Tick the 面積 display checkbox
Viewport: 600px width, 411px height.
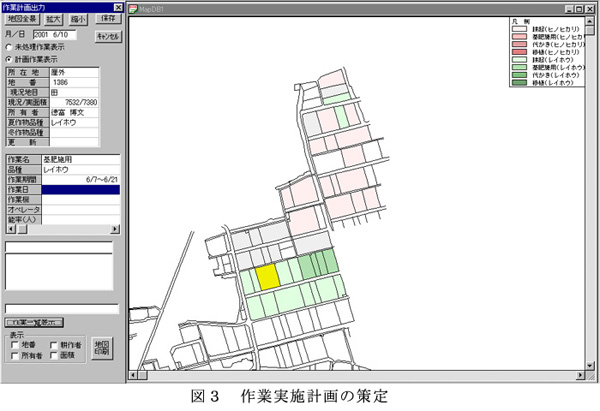(53, 354)
